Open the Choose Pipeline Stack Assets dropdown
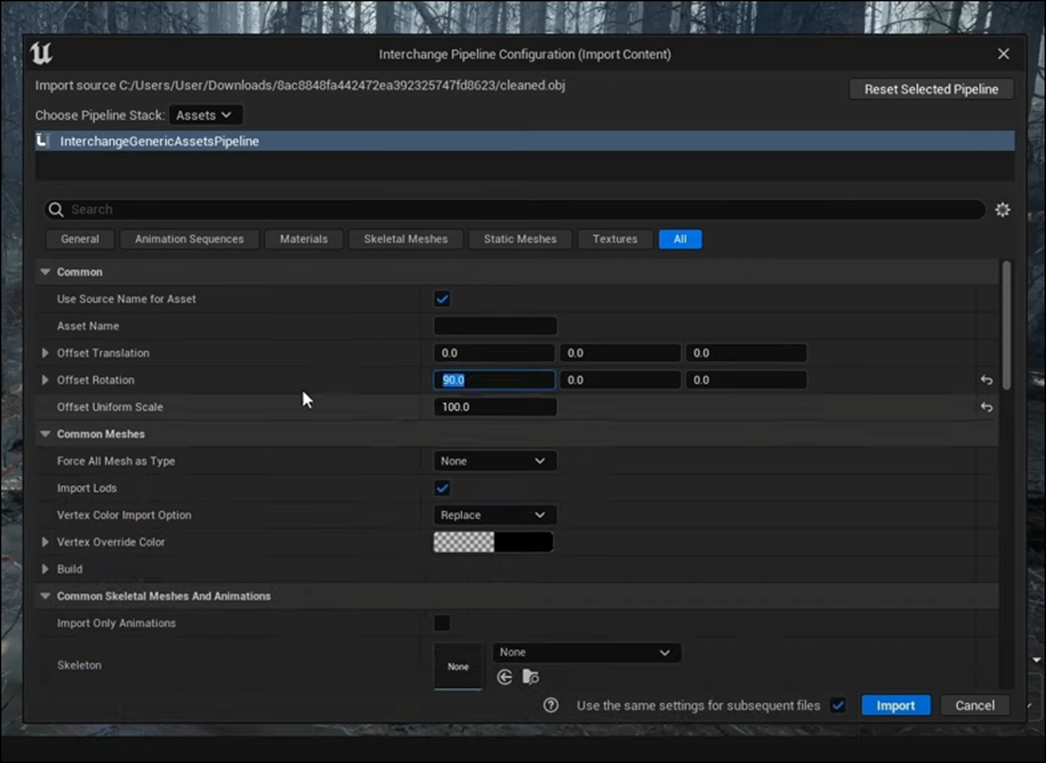The height and width of the screenshot is (763, 1046). (205, 115)
